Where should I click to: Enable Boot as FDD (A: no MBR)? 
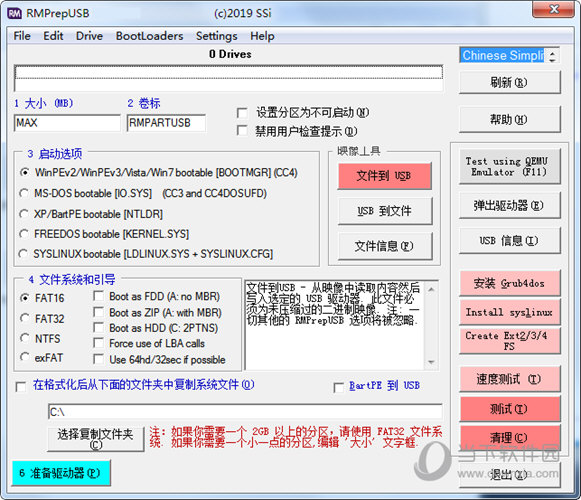[99, 296]
